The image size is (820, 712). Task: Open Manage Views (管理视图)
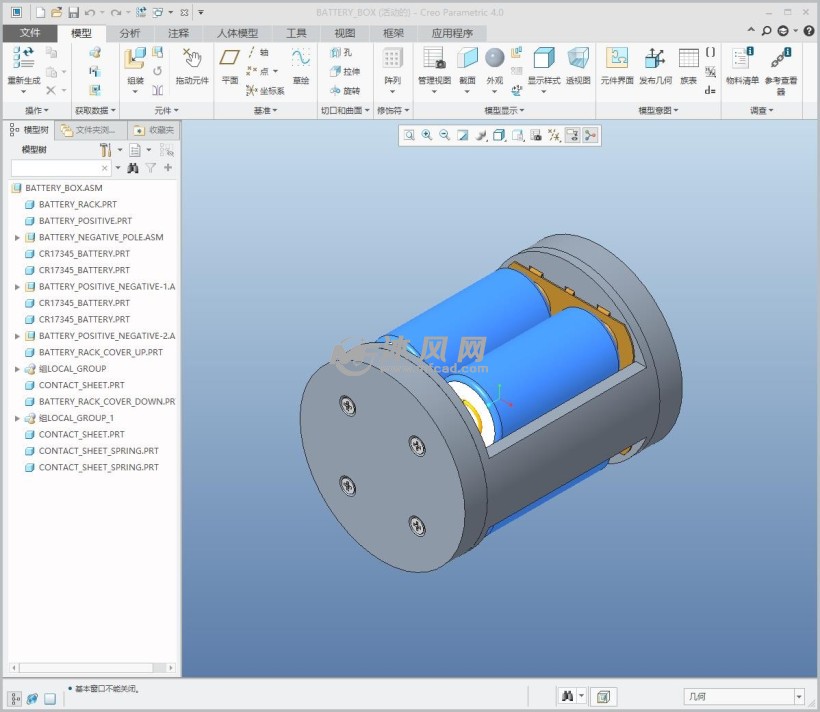434,58
